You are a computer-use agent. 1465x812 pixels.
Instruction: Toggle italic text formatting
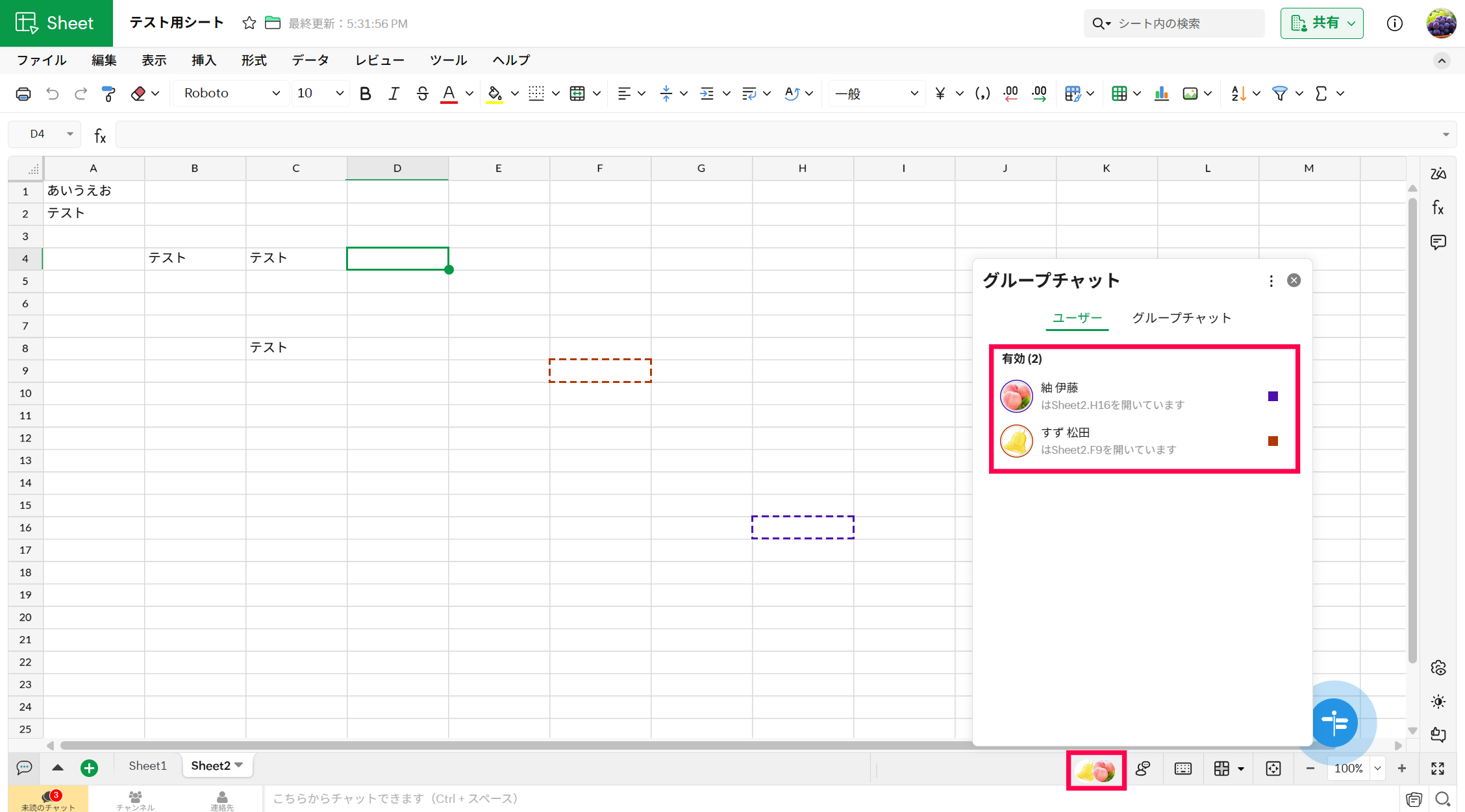pyautogui.click(x=394, y=93)
